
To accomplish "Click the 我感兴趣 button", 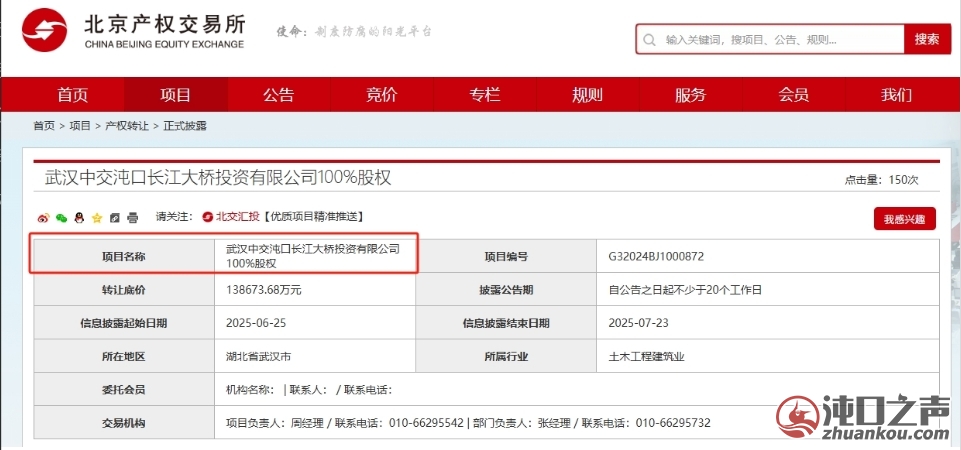I will coord(905,219).
